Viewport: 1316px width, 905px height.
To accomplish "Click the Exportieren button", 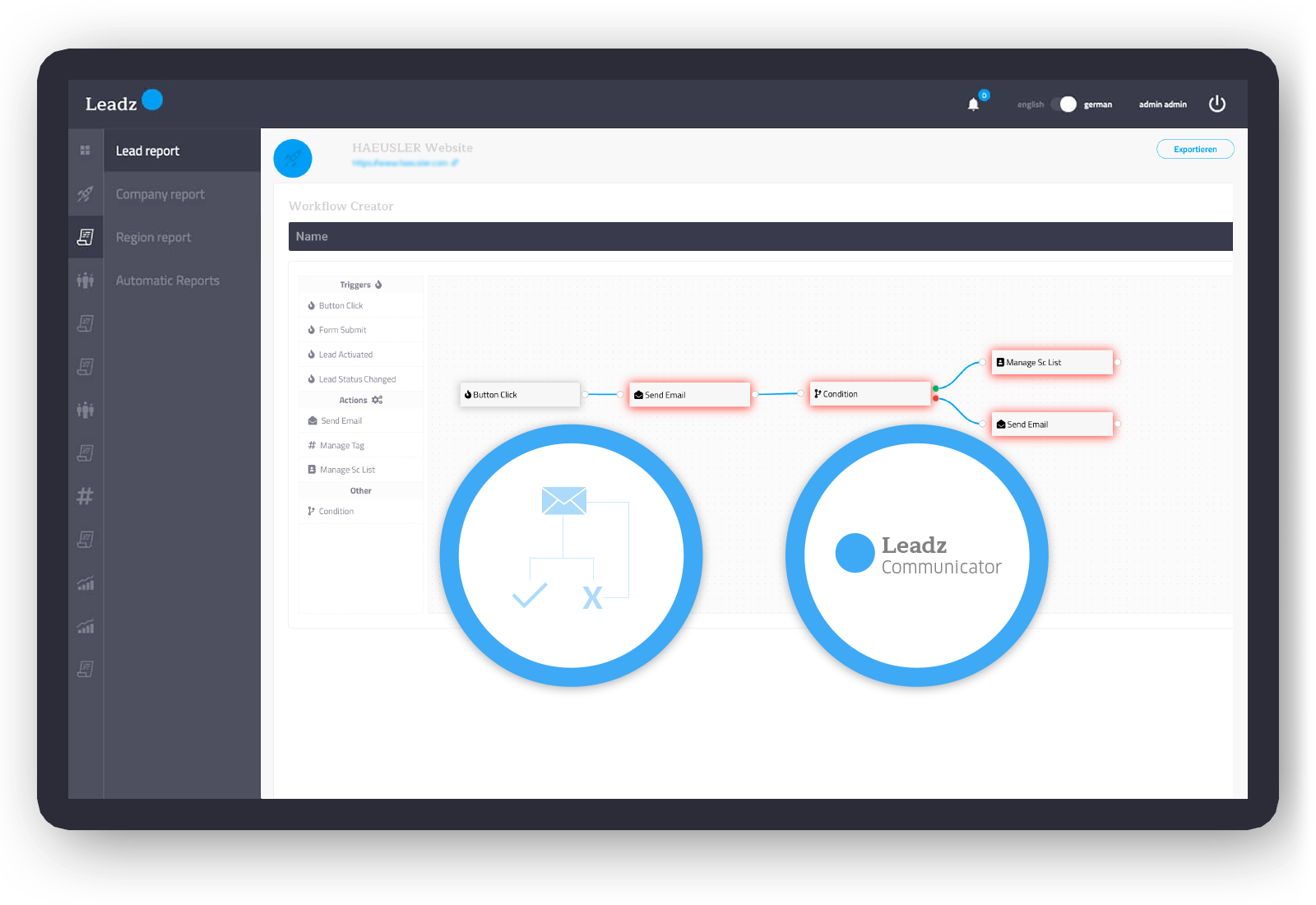I will pos(1195,149).
